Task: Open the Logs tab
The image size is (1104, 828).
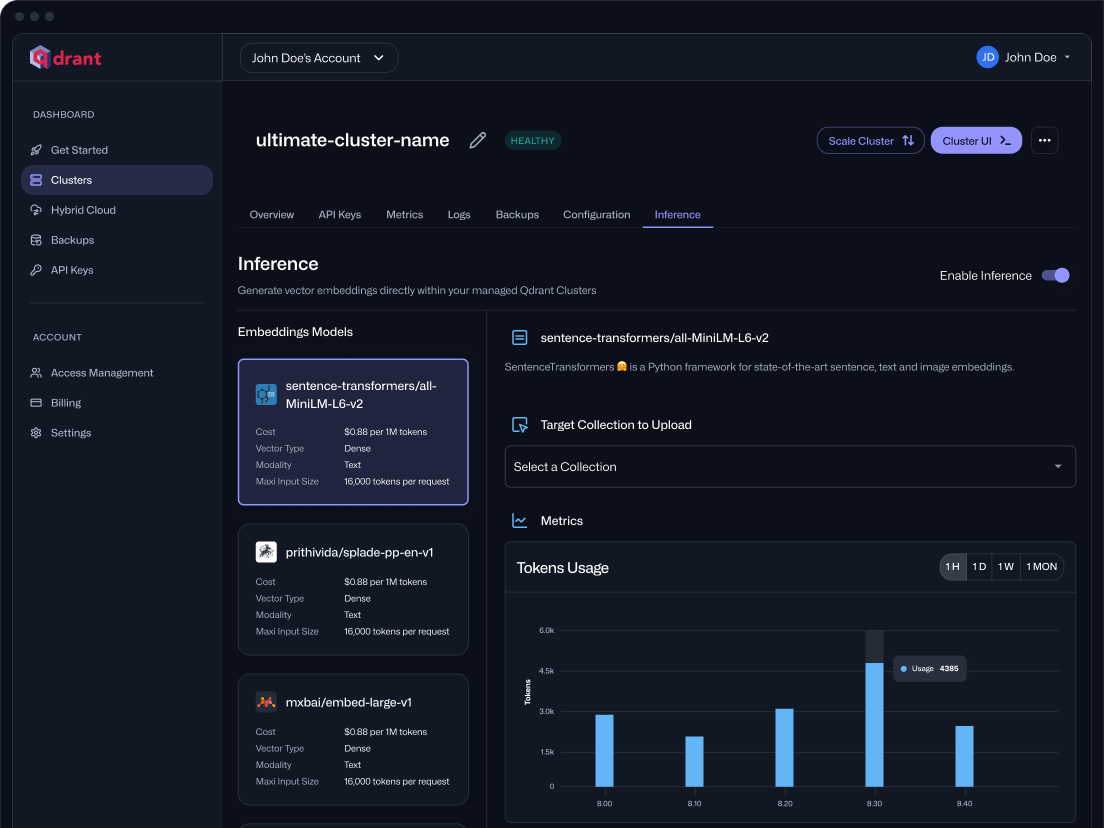Action: click(458, 214)
